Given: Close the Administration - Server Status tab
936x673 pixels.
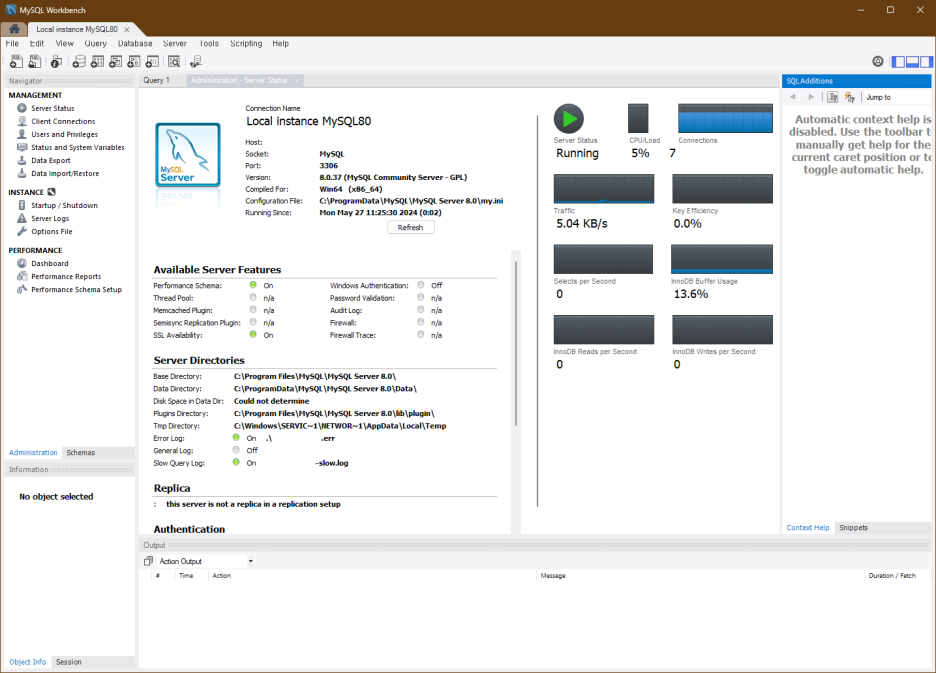Looking at the screenshot, I should [x=297, y=81].
